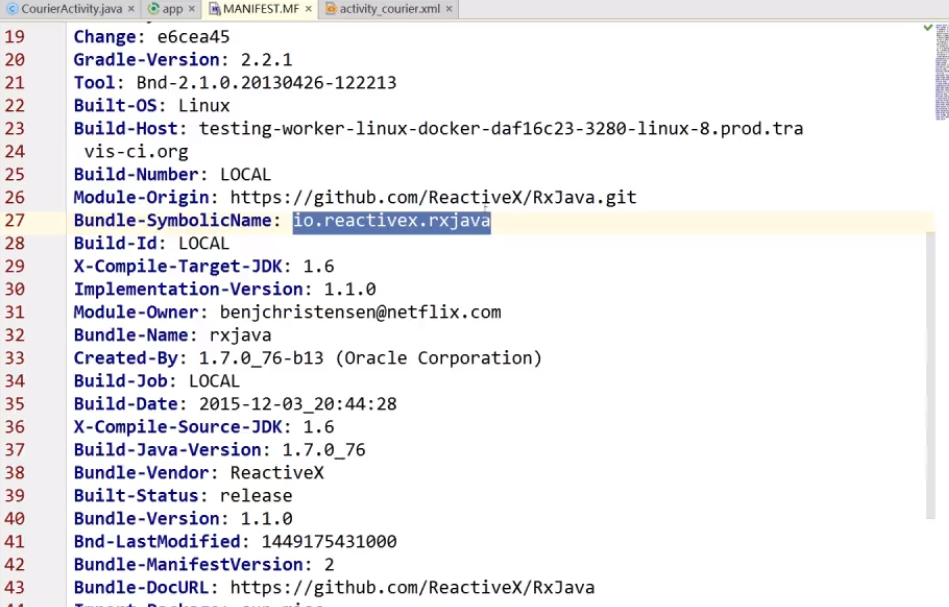Screen dimensions: 949x607
Task: Click the Tool value Bnd-2.1.0.20130426-122213
Action: pos(266,83)
